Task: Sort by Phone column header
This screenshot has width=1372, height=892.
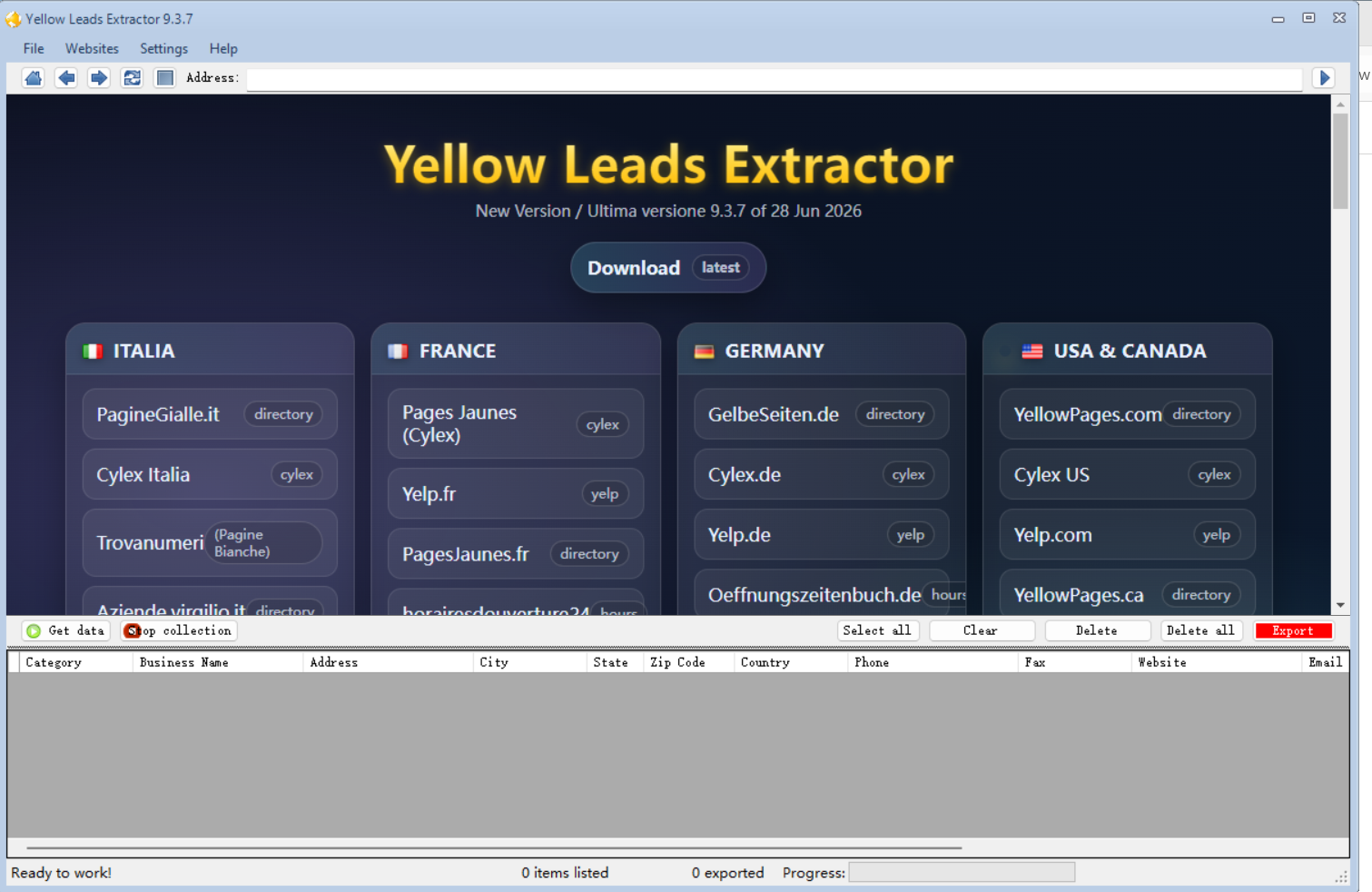Action: click(x=933, y=662)
